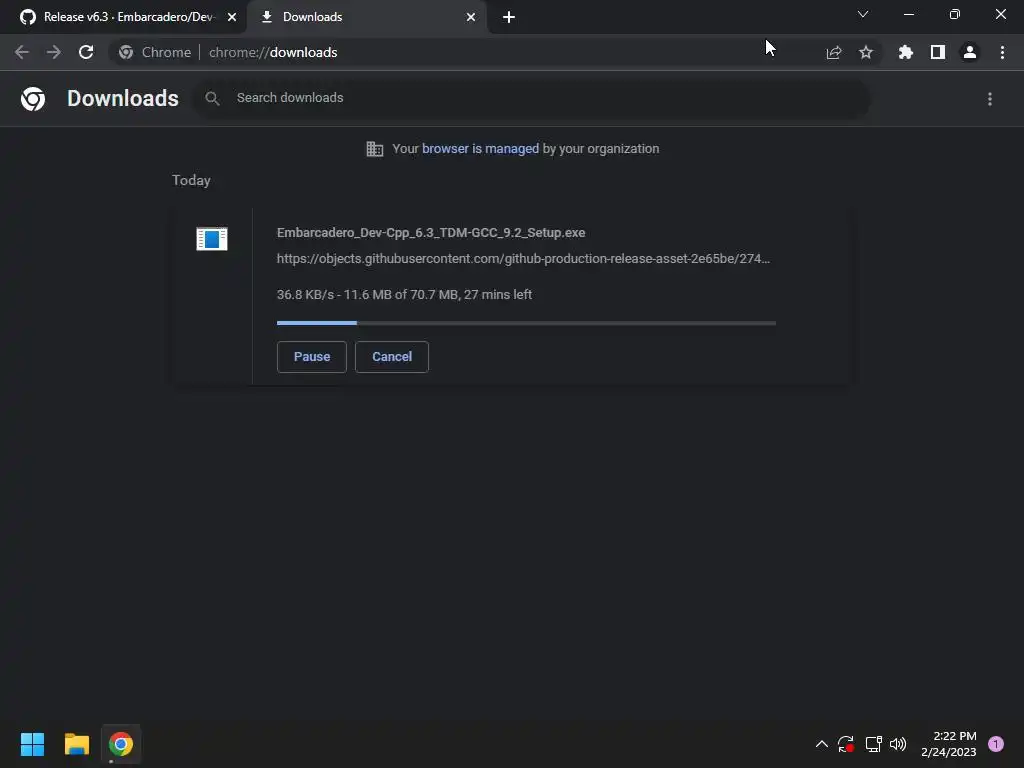
Task: Click the setup exe file icon
Action: click(x=212, y=238)
